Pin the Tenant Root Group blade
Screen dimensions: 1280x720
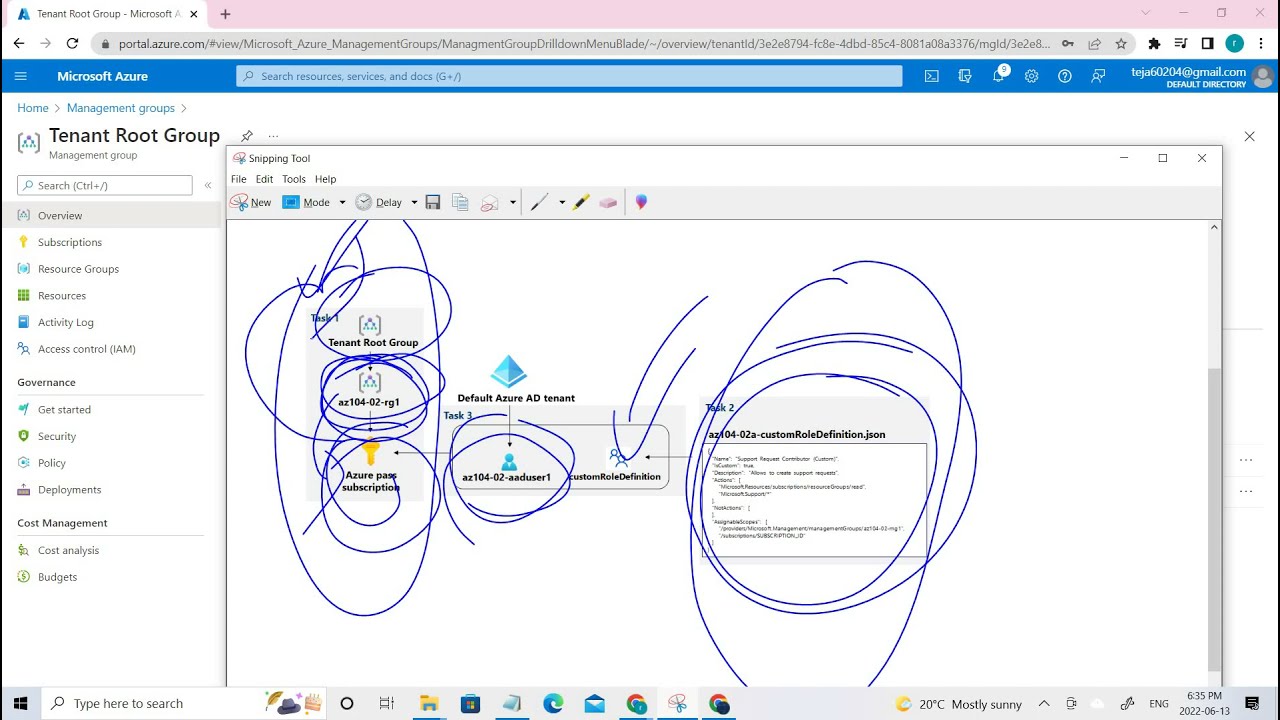[x=246, y=136]
